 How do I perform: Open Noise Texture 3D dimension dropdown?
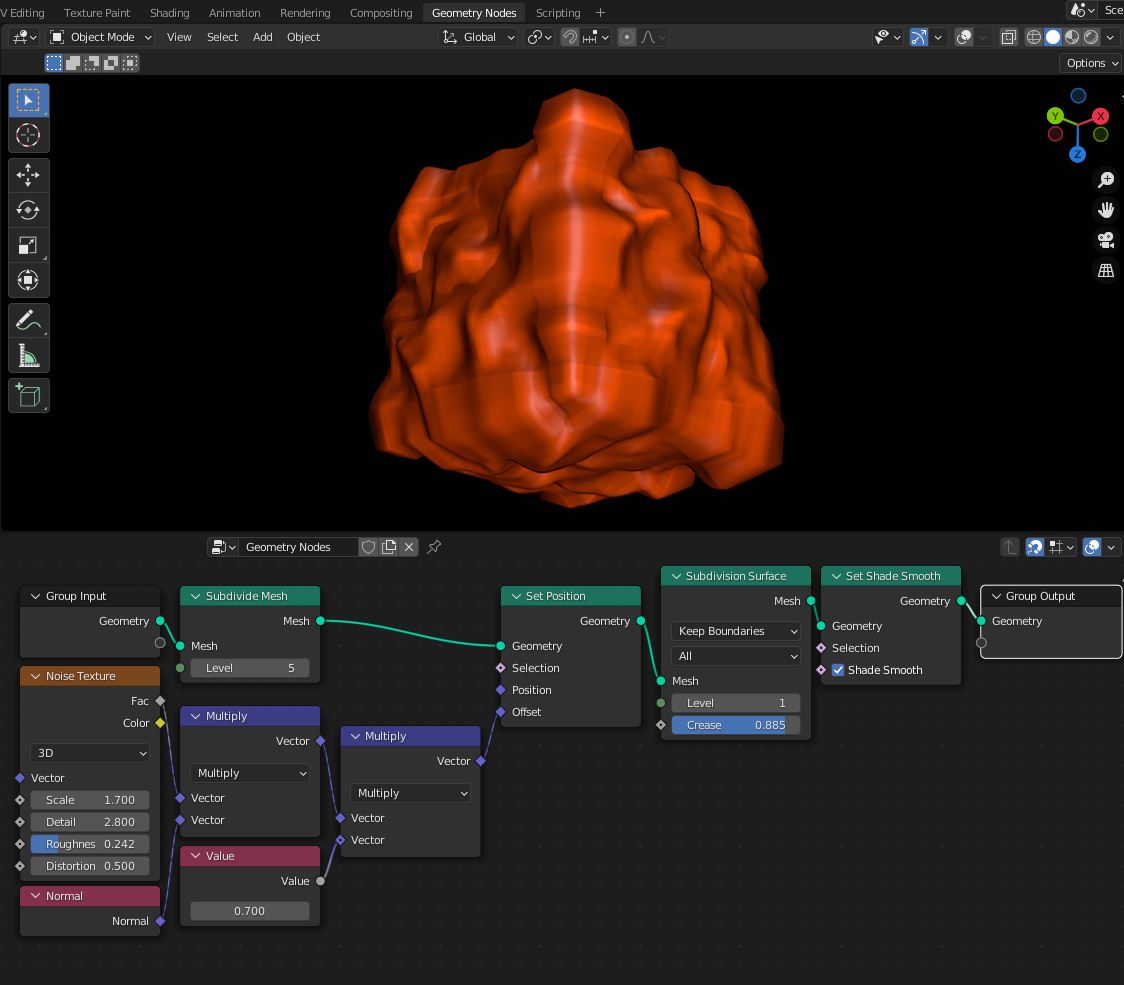pos(89,753)
